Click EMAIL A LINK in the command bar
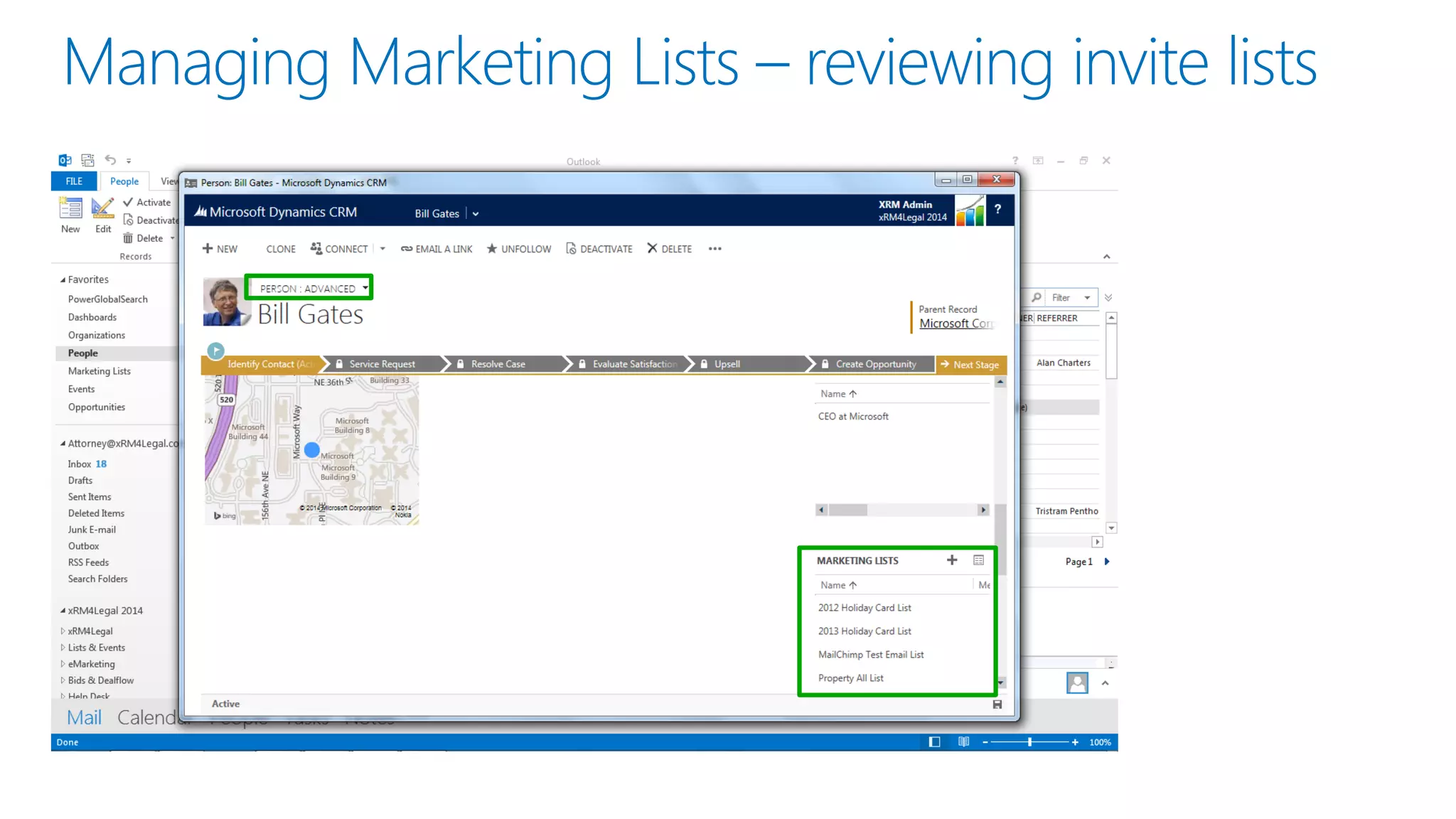 [x=437, y=249]
